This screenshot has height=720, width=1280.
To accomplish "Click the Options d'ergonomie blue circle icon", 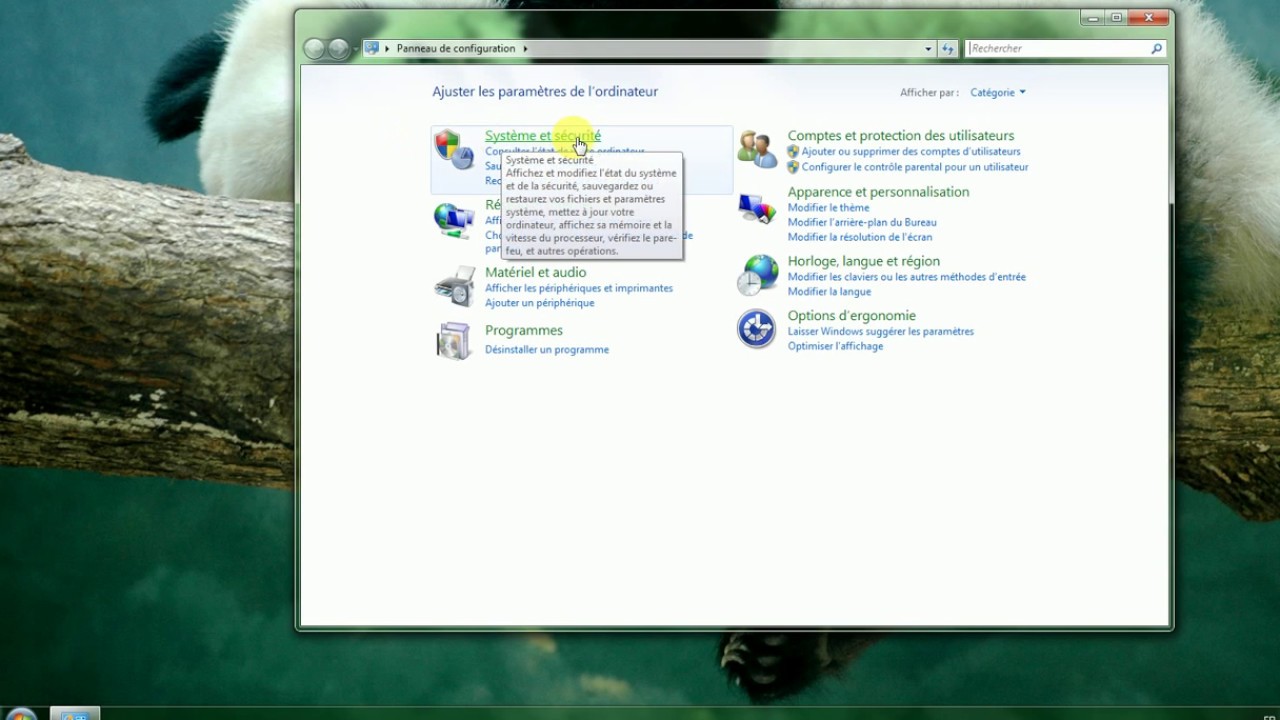I will tap(756, 329).
